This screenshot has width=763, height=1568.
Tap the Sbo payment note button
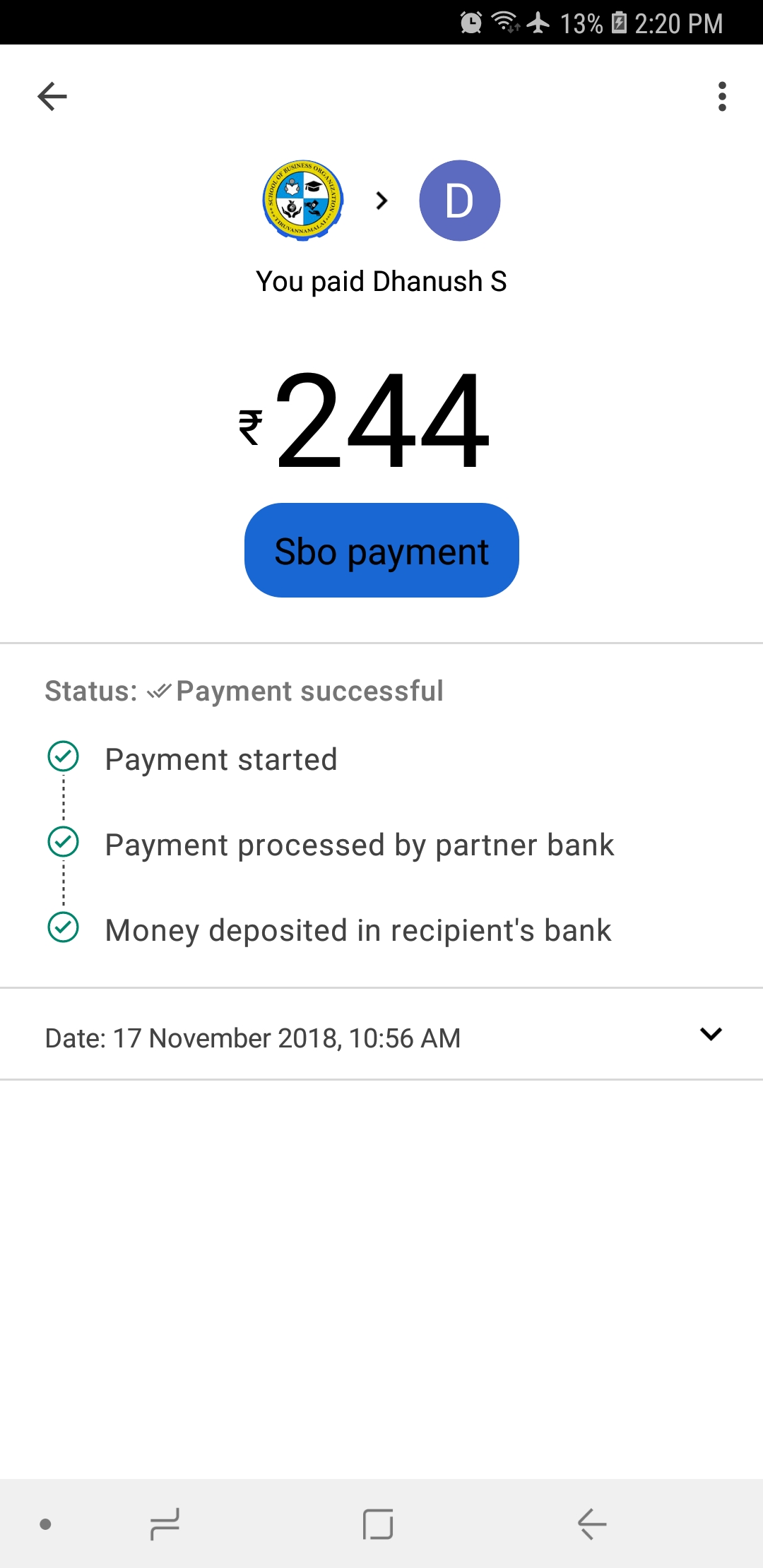pyautogui.click(x=381, y=550)
